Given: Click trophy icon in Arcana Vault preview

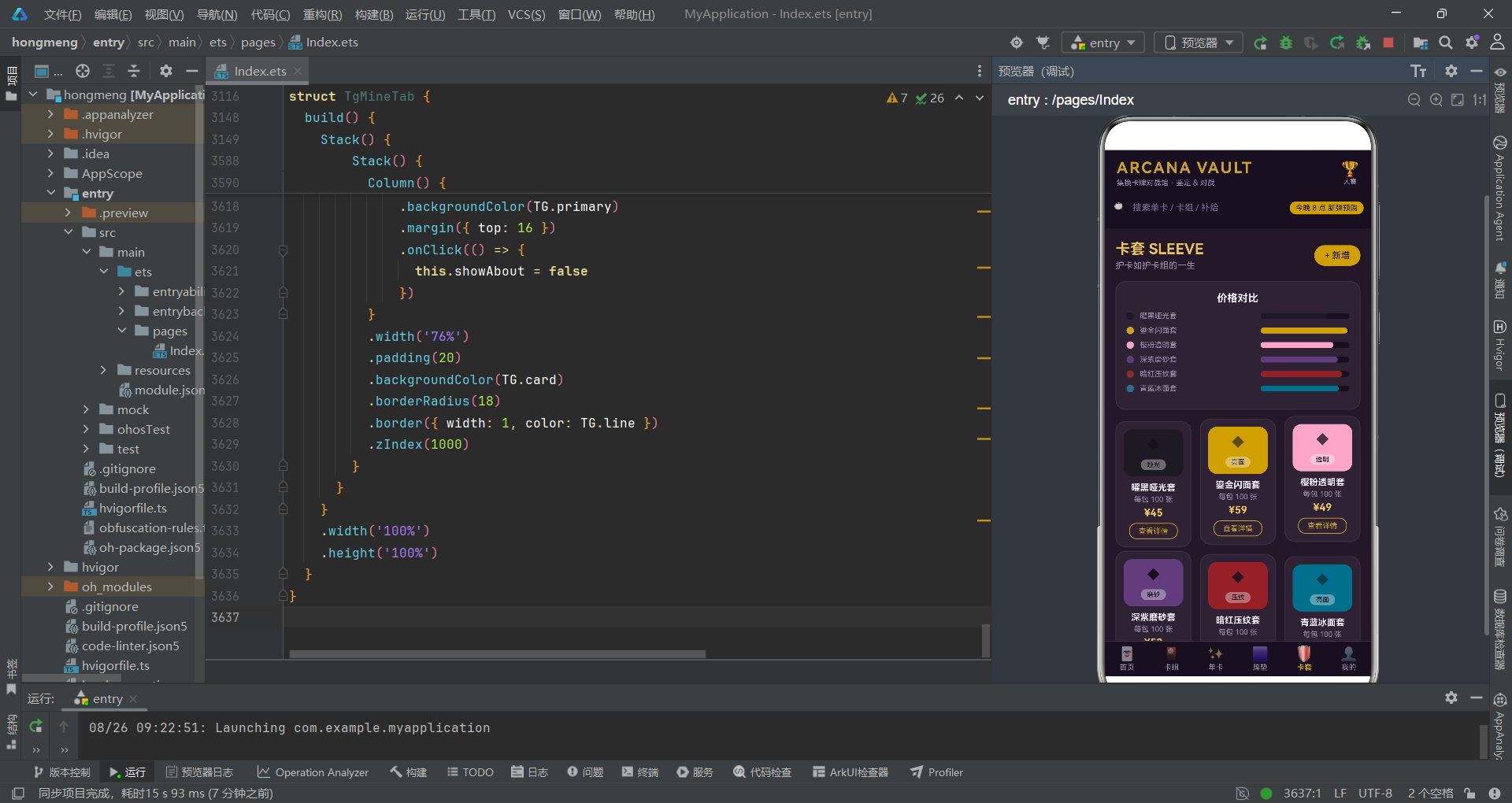Looking at the screenshot, I should 1350,170.
